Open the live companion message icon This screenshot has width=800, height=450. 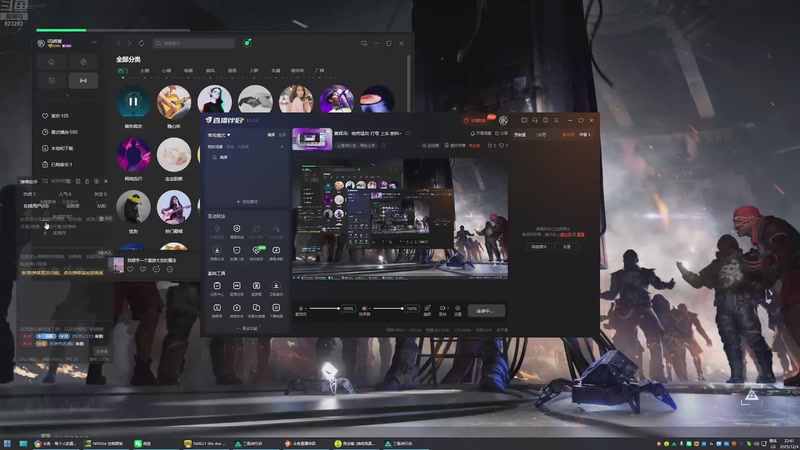[524, 120]
